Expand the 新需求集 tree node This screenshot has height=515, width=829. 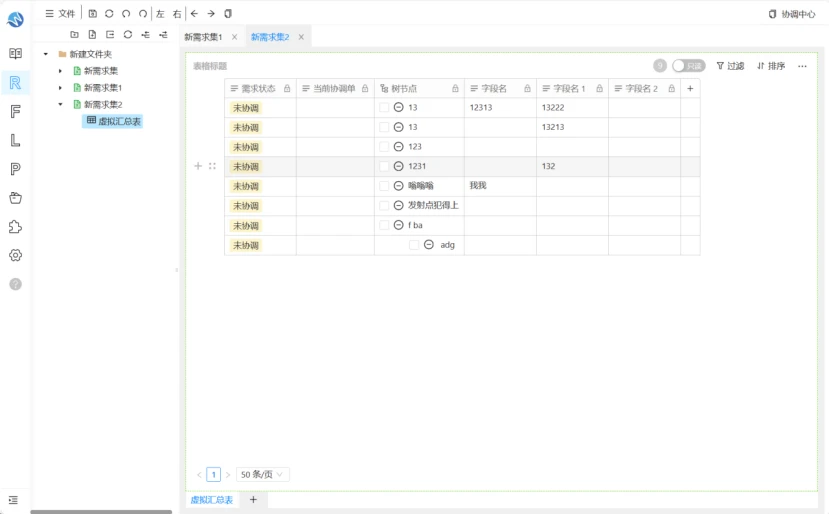(x=60, y=71)
